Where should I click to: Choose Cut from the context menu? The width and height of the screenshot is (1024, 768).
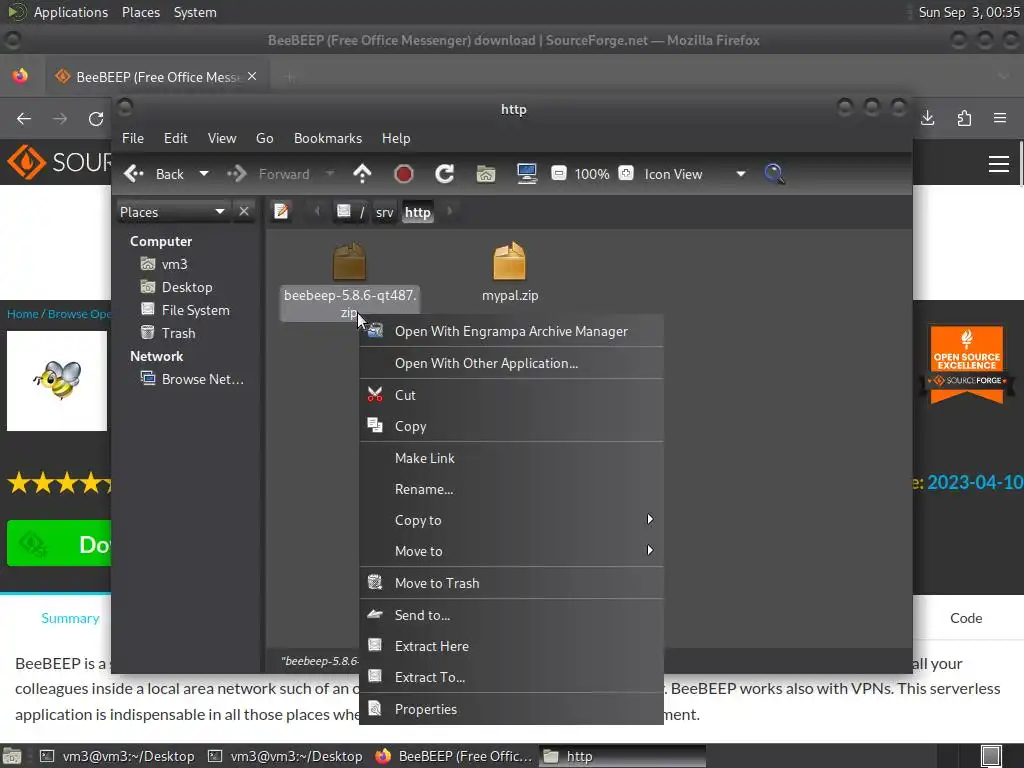pyautogui.click(x=511, y=395)
